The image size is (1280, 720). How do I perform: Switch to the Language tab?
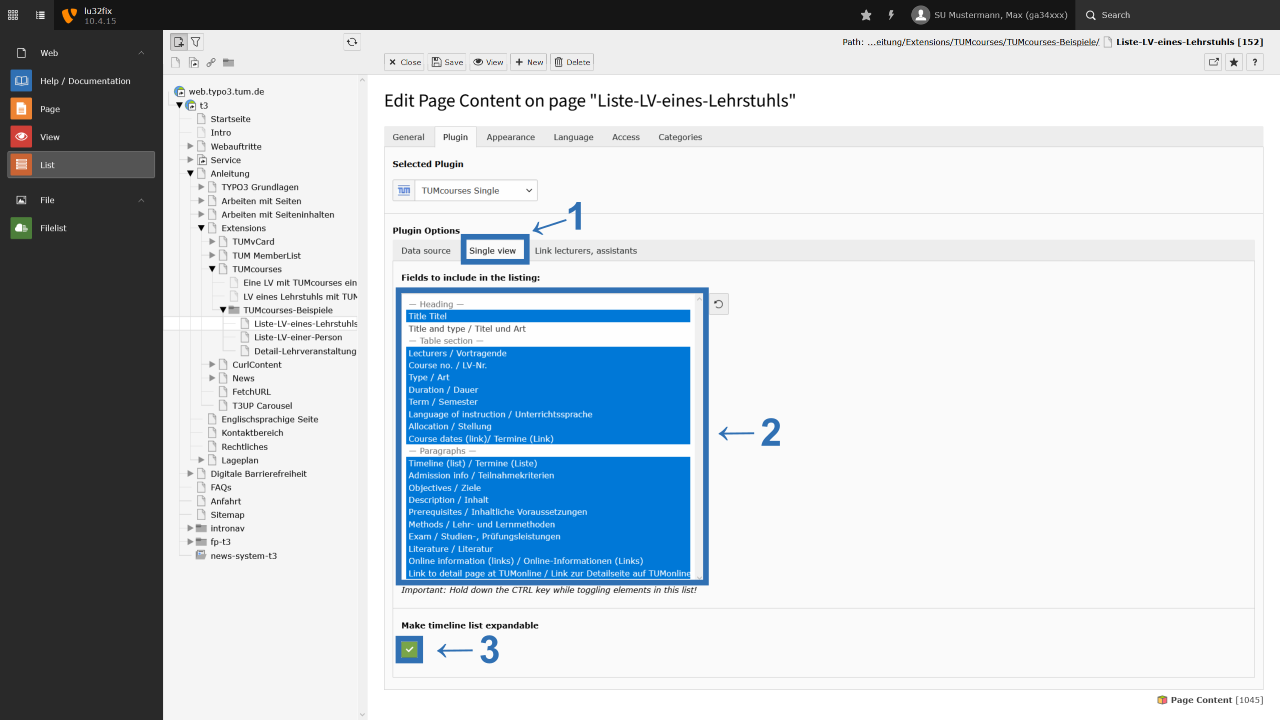click(573, 137)
